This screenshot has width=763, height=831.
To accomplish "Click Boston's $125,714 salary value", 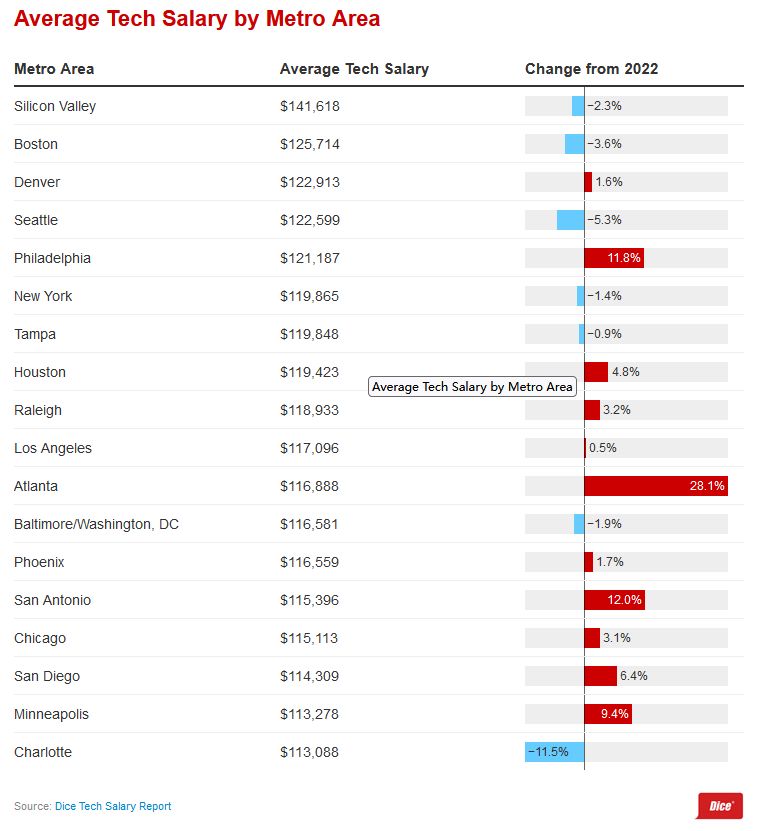I will pos(310,144).
